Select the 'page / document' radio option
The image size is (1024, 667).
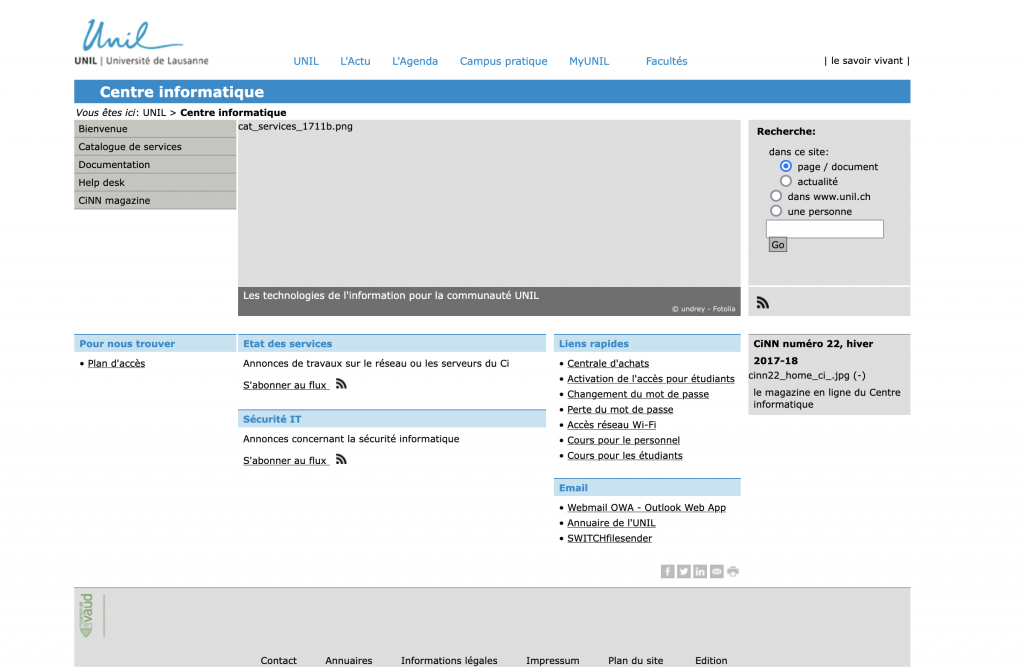point(786,166)
